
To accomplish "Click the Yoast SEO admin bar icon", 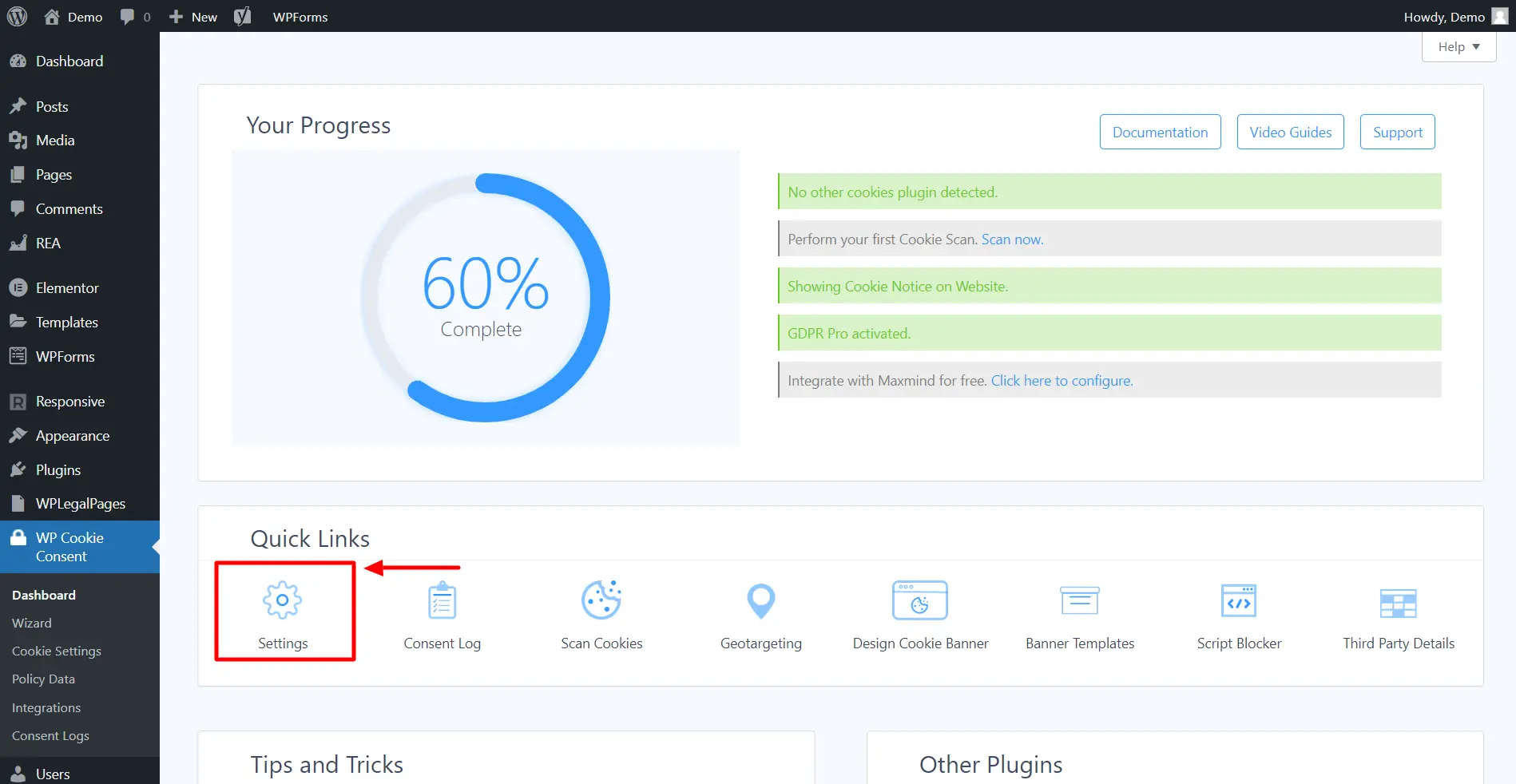I will point(243,16).
